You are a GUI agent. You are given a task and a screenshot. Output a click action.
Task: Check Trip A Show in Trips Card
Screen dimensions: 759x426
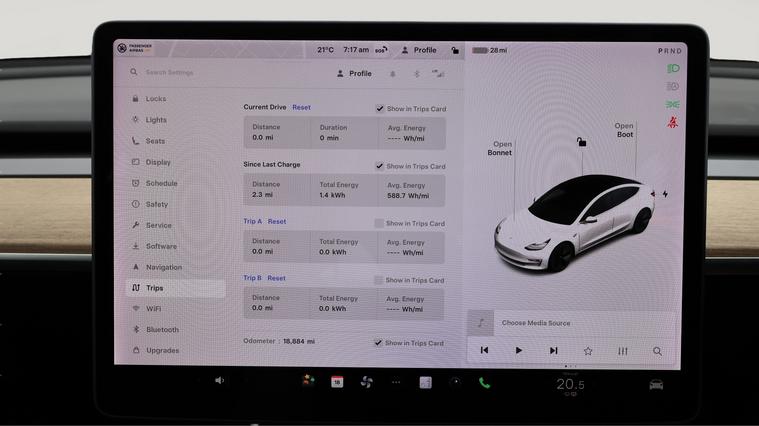click(x=379, y=223)
